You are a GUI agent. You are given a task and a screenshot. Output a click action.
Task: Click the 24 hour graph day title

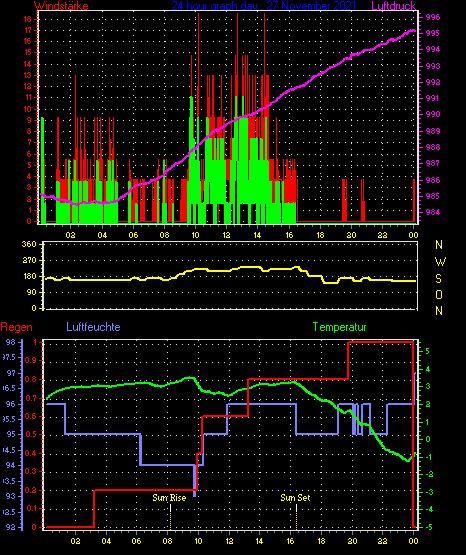pos(264,5)
